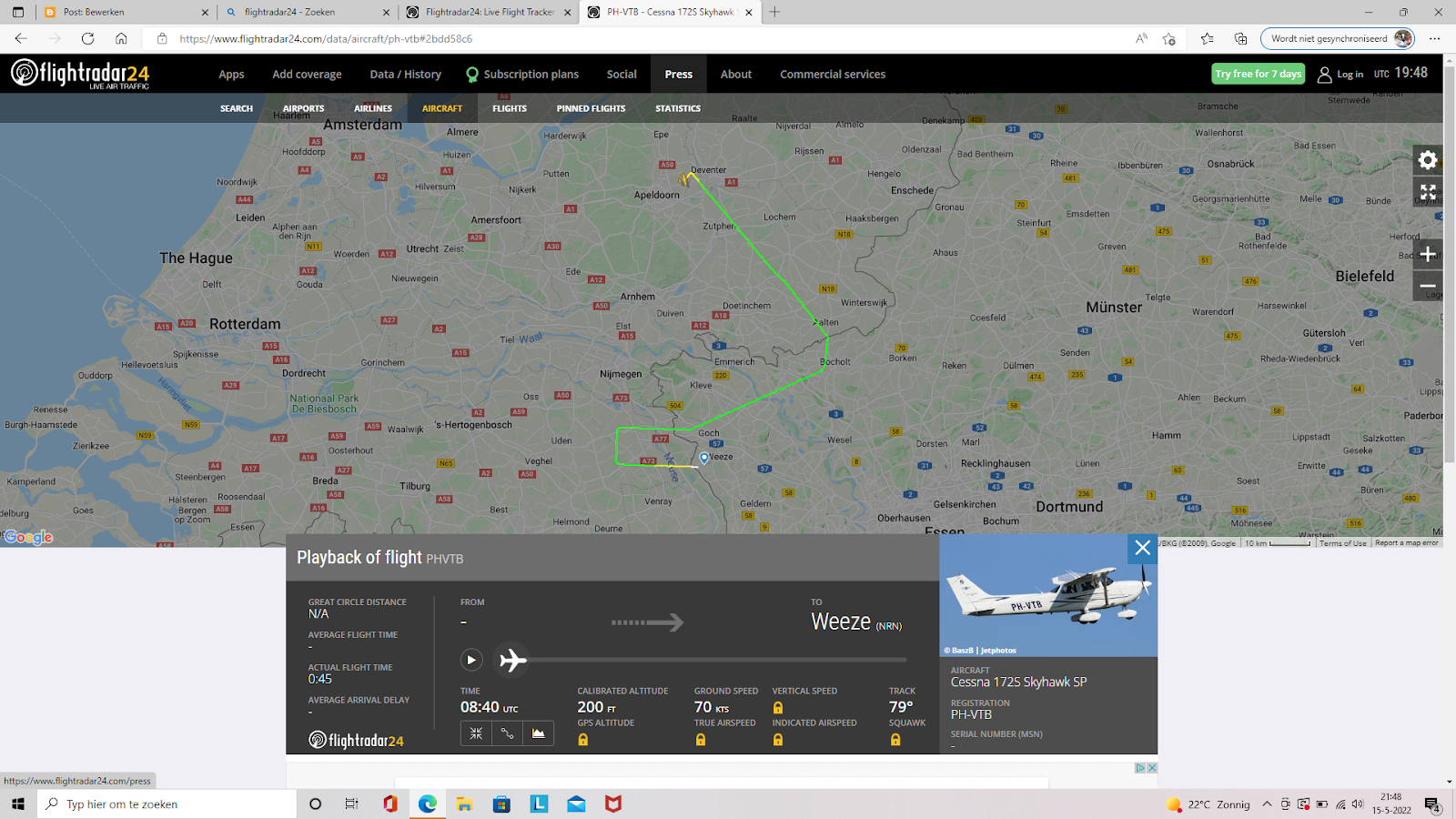Image resolution: width=1456 pixels, height=819 pixels.
Task: Open the PH-VTB Cessna aircraft photo
Action: 1048,595
